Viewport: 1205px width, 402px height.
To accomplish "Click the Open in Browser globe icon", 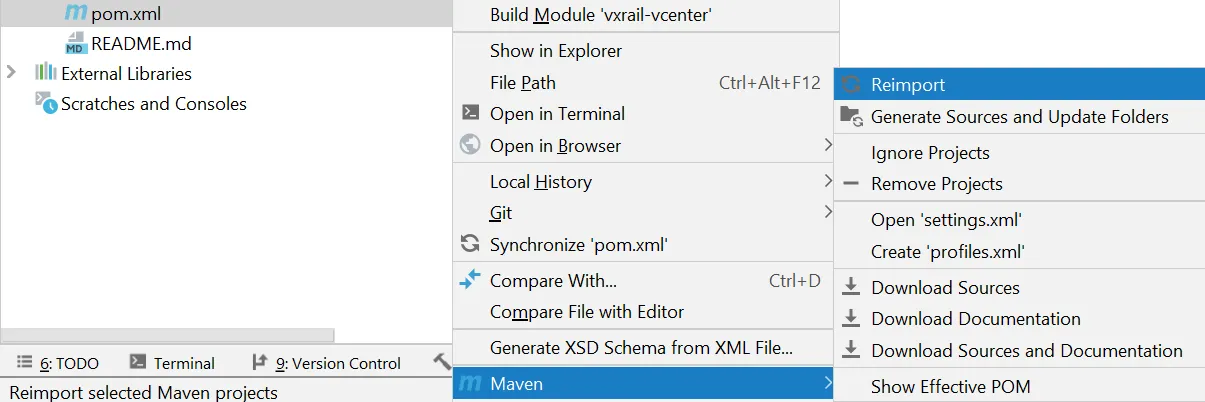I will pyautogui.click(x=470, y=145).
